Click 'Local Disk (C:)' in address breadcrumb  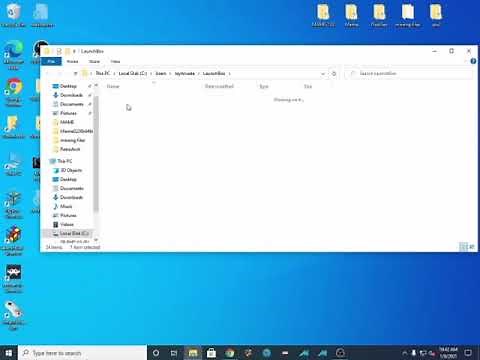point(133,73)
